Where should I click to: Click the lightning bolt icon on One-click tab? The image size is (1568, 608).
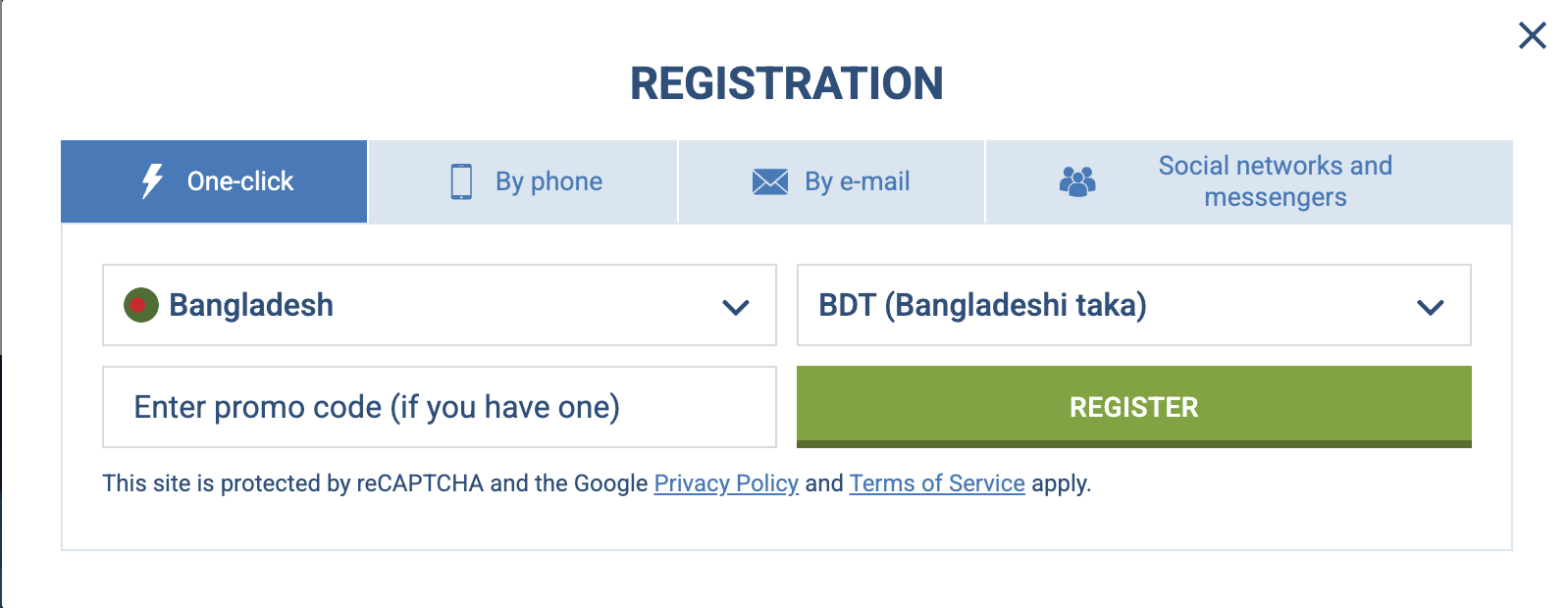coord(150,180)
